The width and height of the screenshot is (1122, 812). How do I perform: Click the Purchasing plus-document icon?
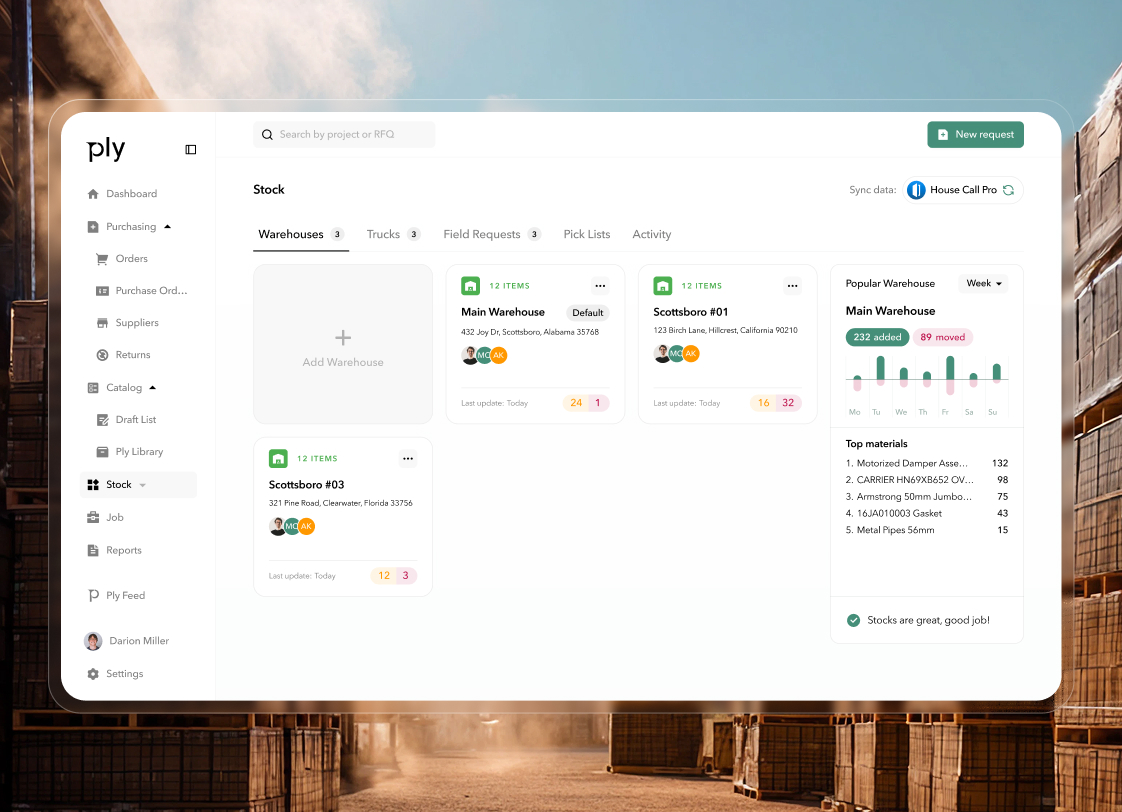[x=93, y=227]
